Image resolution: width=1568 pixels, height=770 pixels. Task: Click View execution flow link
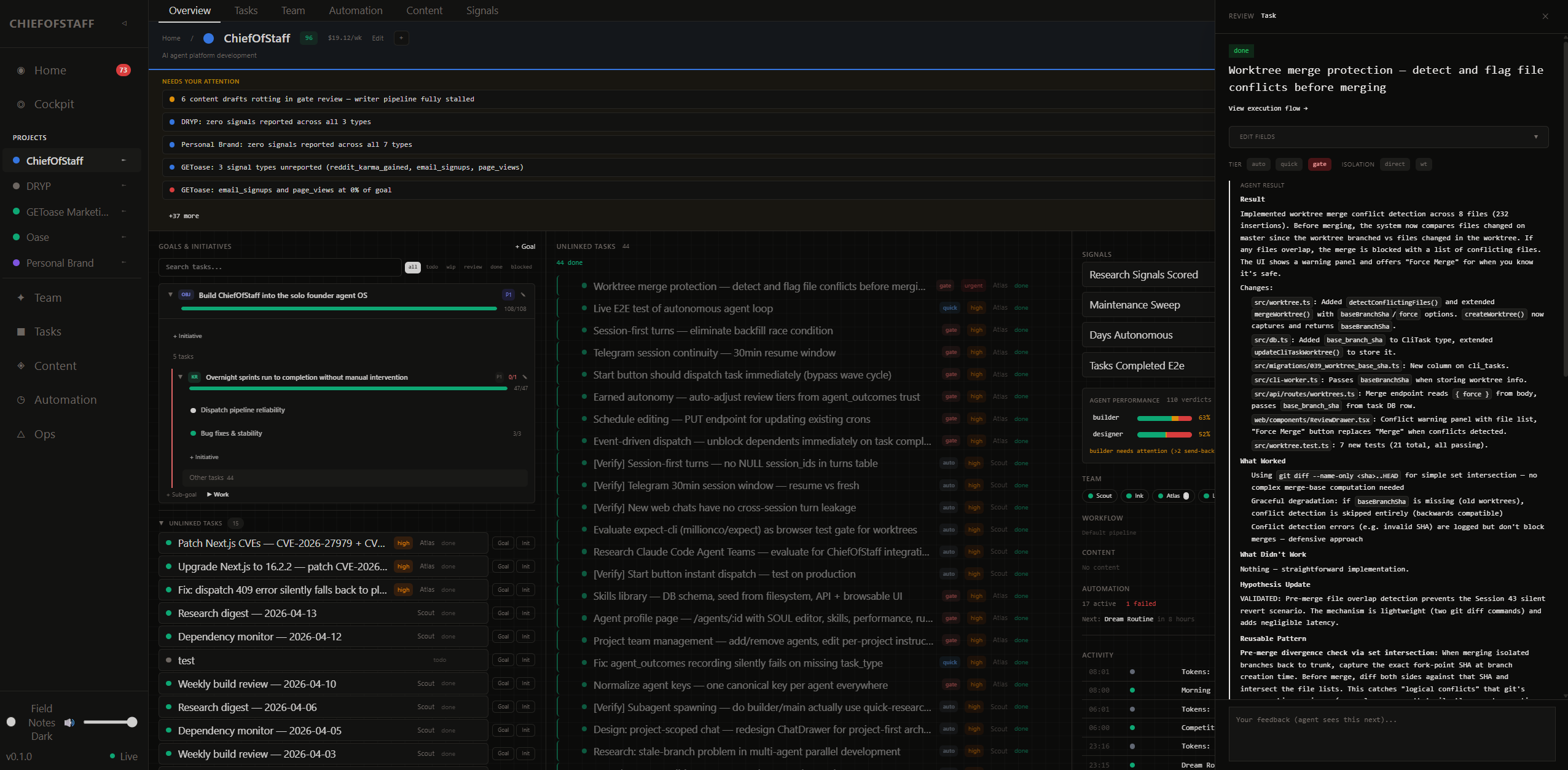(x=1268, y=108)
